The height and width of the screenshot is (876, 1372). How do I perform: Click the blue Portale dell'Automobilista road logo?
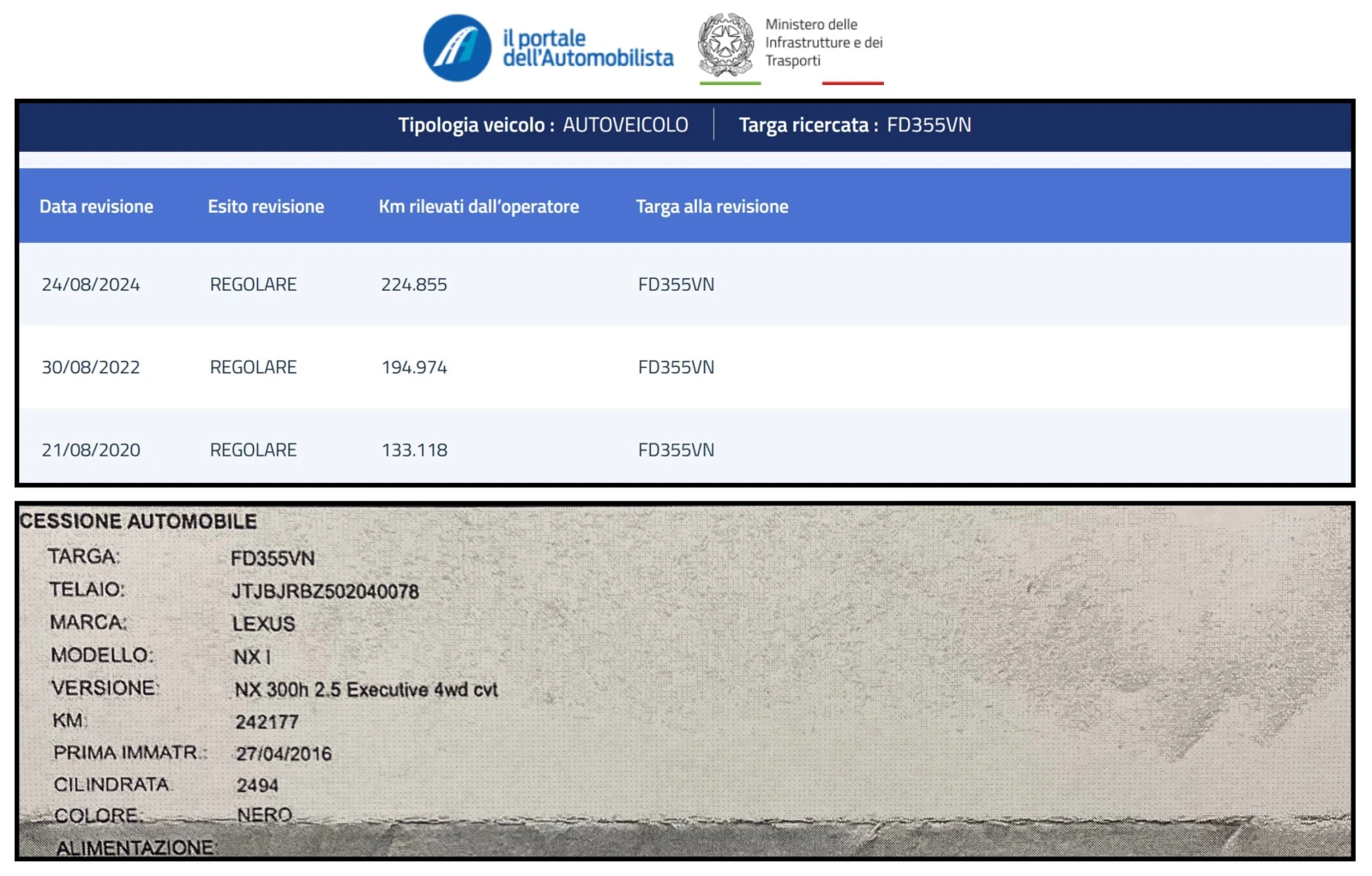(x=457, y=48)
